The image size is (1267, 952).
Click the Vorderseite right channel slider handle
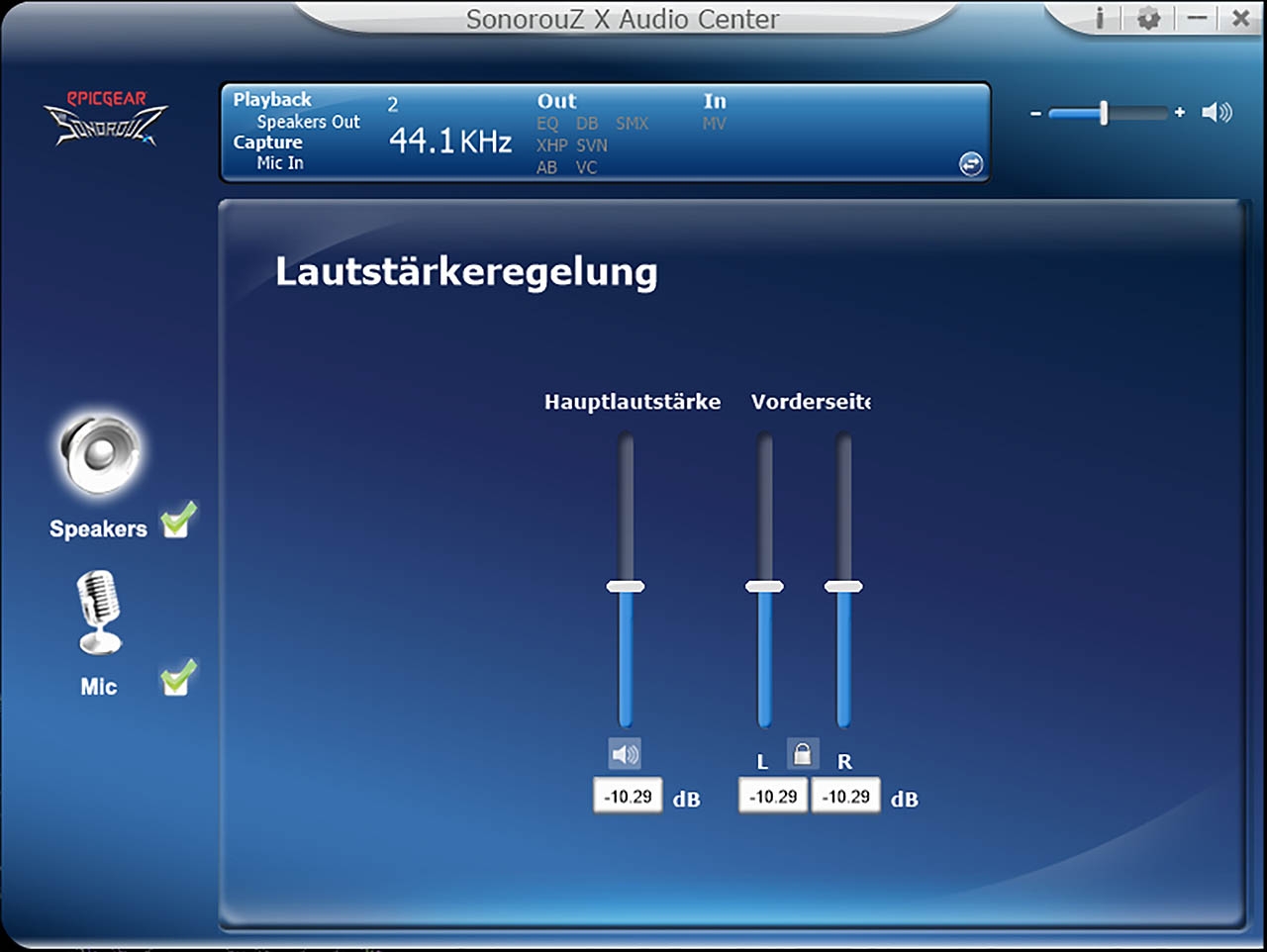843,587
